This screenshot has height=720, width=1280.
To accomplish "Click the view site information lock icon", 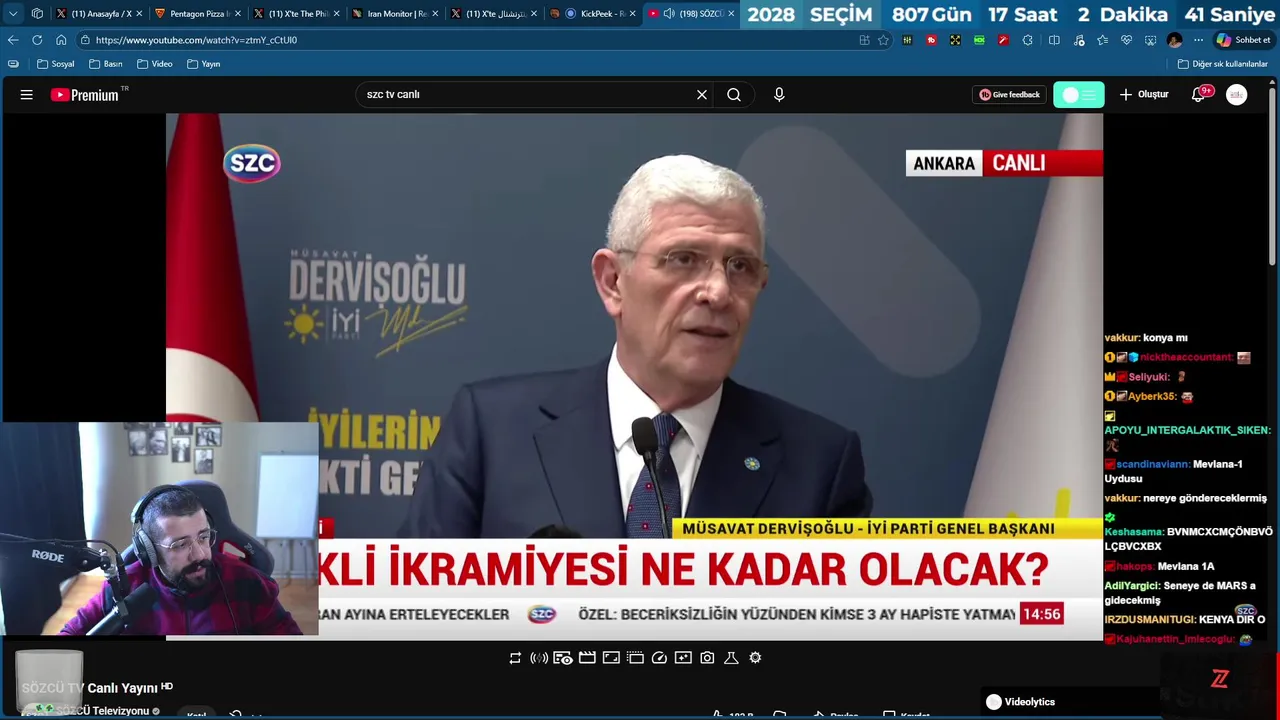I will (86, 40).
